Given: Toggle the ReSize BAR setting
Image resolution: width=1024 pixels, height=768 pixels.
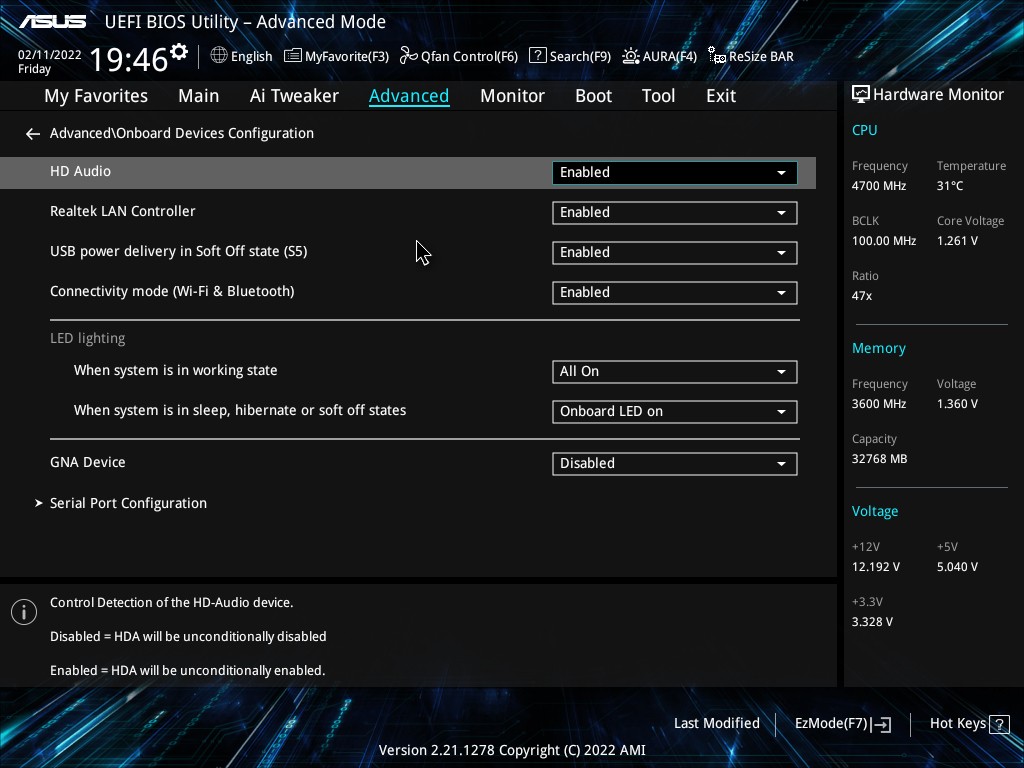Looking at the screenshot, I should pos(750,56).
